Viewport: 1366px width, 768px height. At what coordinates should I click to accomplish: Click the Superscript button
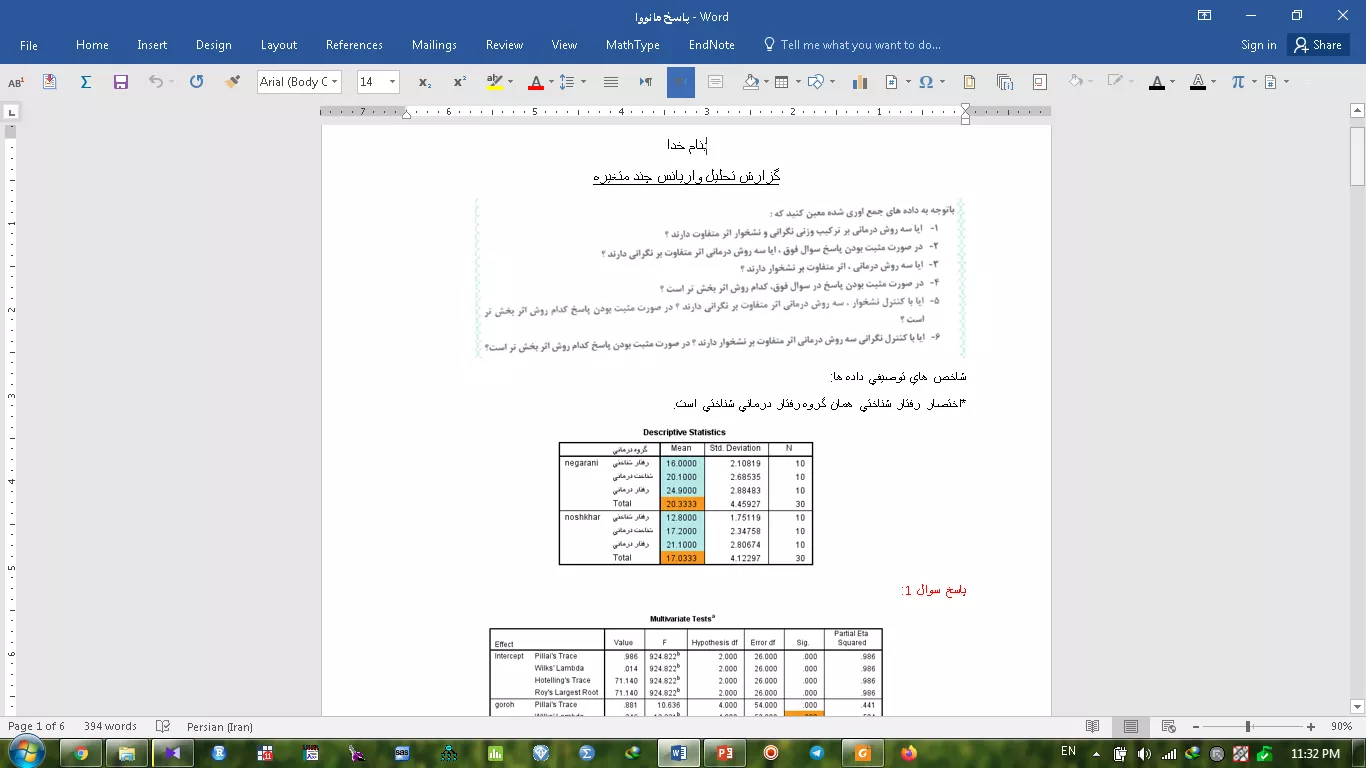459,82
